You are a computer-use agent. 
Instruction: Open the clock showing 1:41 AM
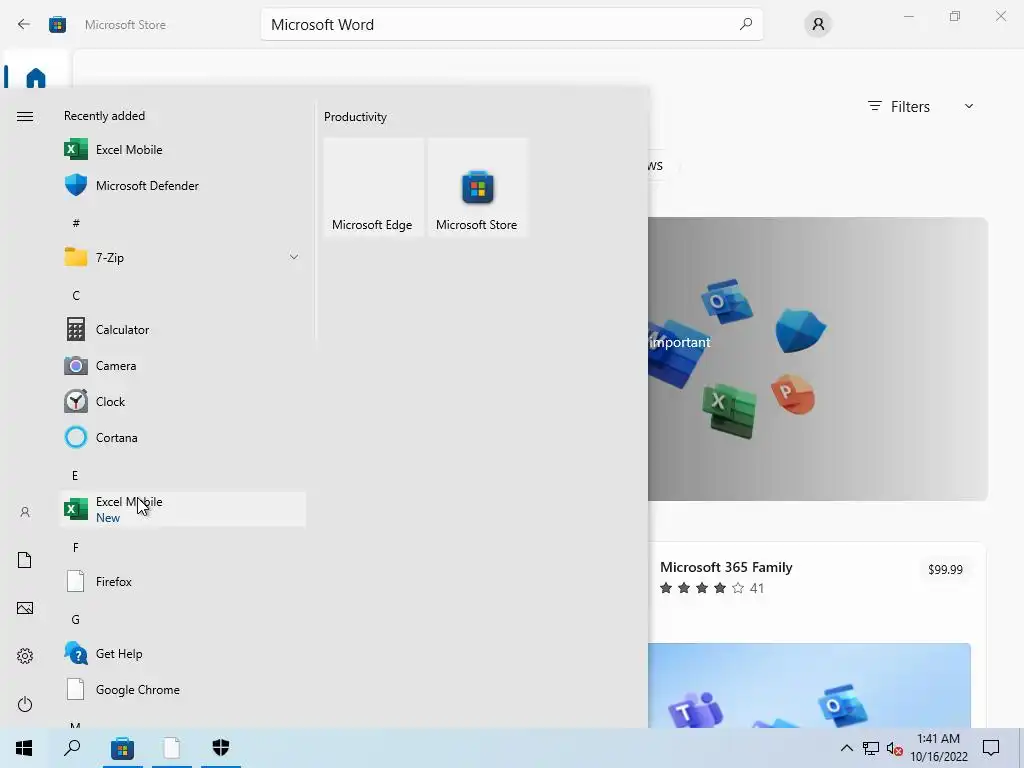[938, 748]
